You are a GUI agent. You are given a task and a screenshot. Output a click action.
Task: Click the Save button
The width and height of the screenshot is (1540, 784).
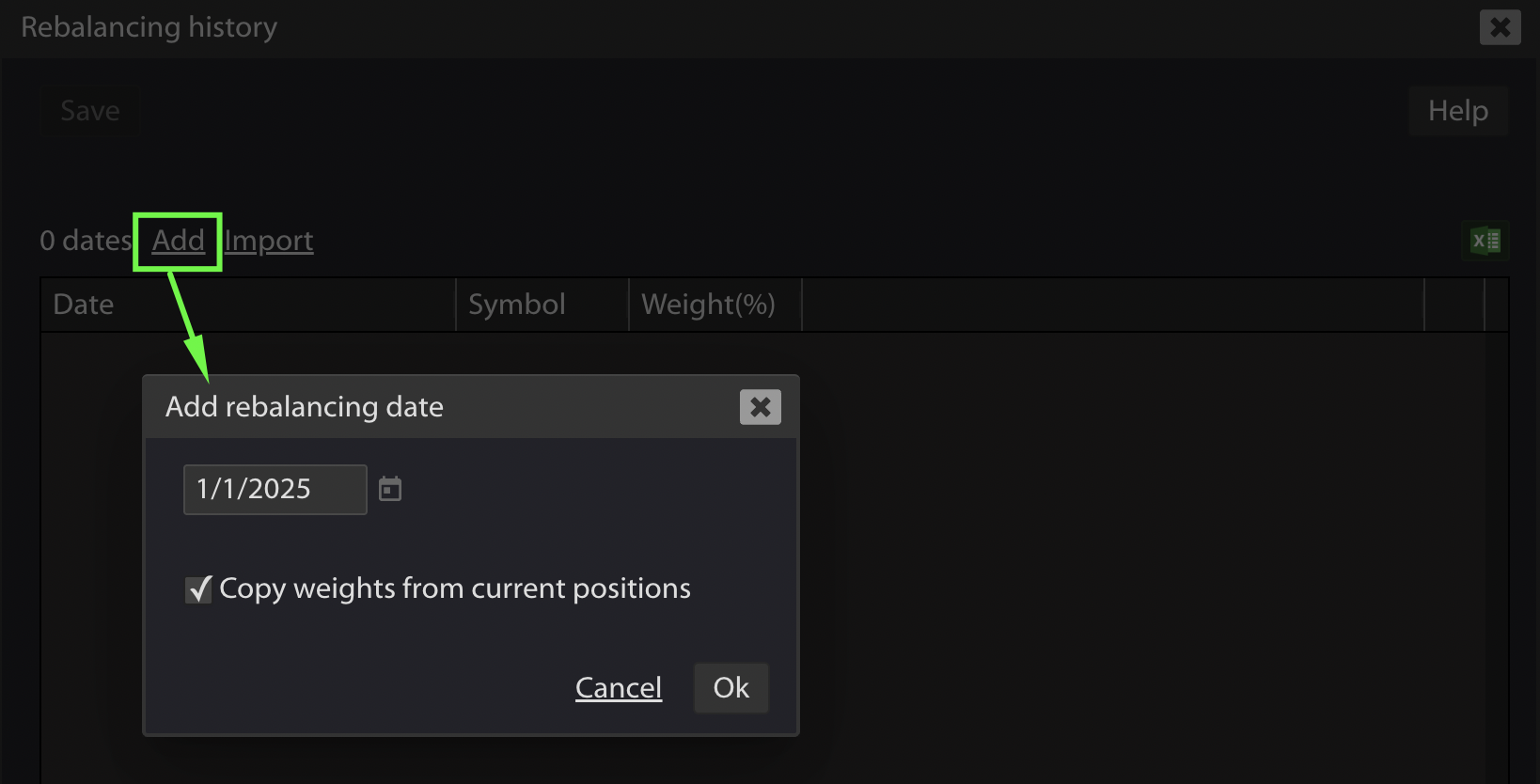tap(90, 111)
